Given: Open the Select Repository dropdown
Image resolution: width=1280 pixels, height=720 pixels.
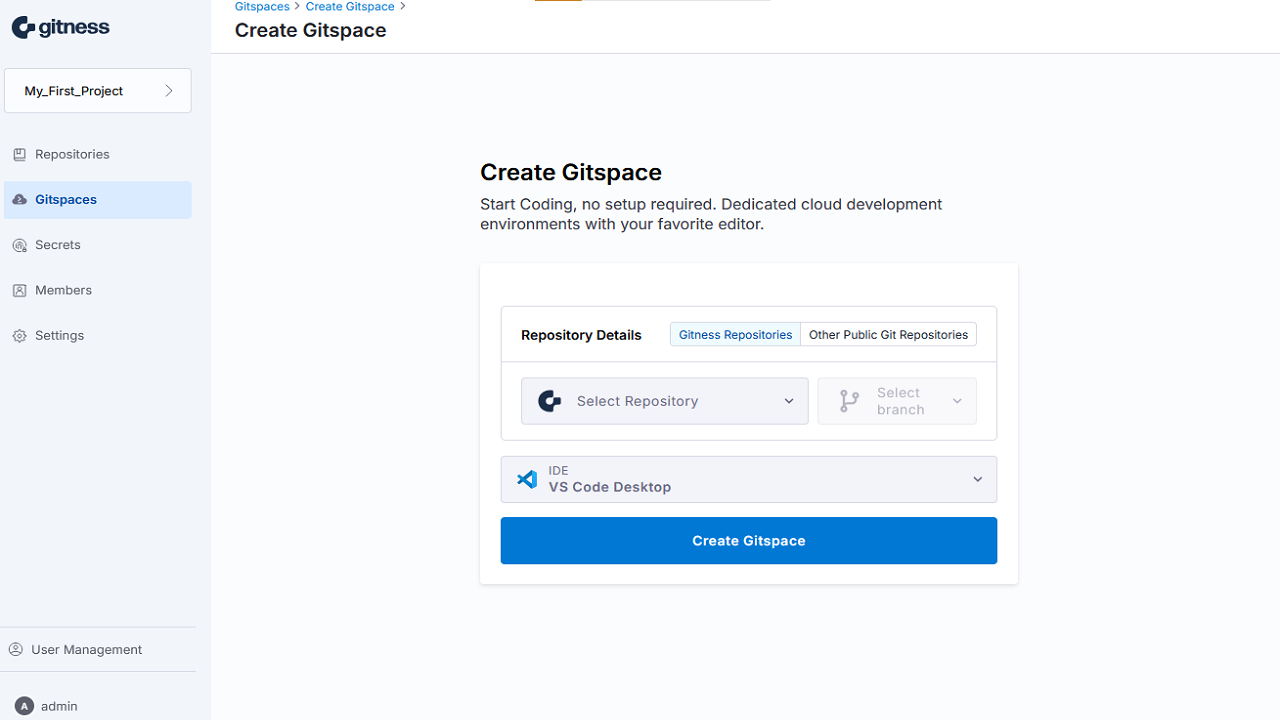Looking at the screenshot, I should coord(664,401).
